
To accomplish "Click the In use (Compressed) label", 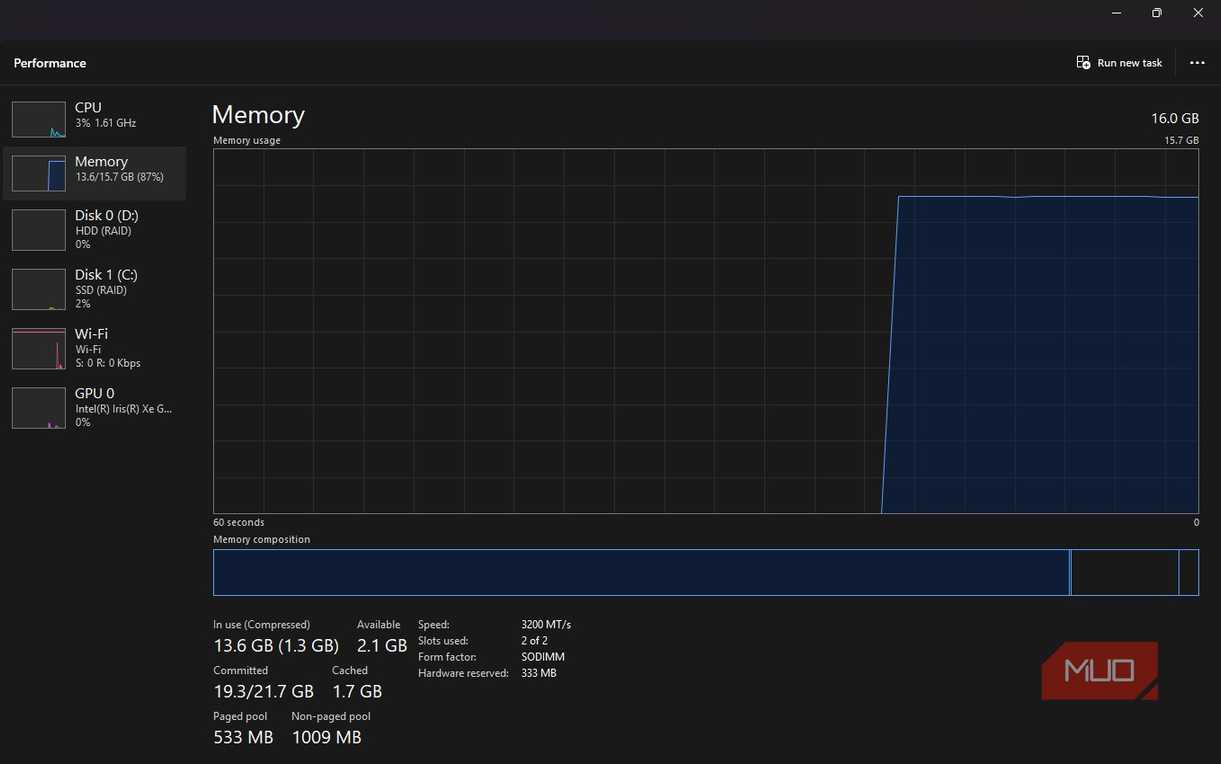I will point(261,624).
